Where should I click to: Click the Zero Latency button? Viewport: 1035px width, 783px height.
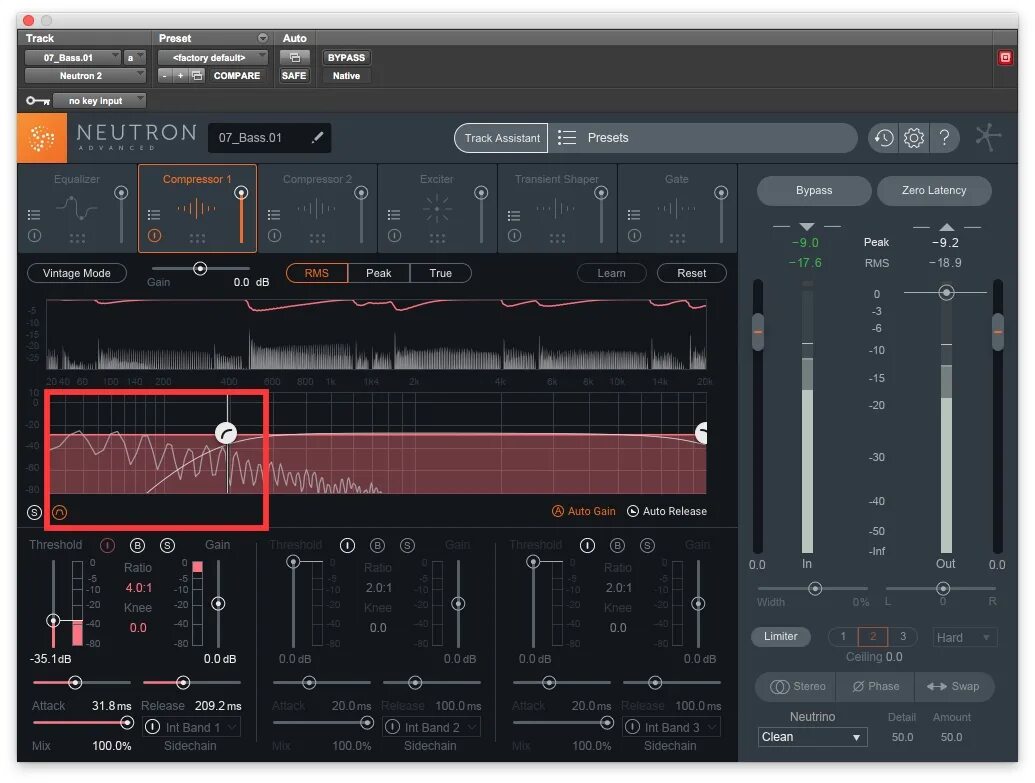(934, 190)
